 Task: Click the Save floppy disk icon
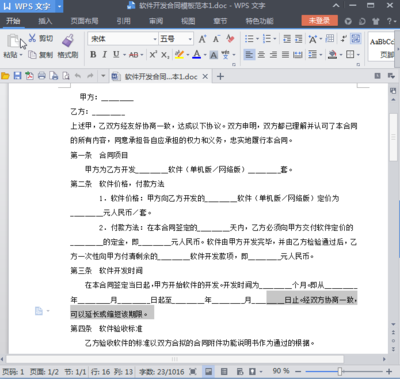(17, 76)
